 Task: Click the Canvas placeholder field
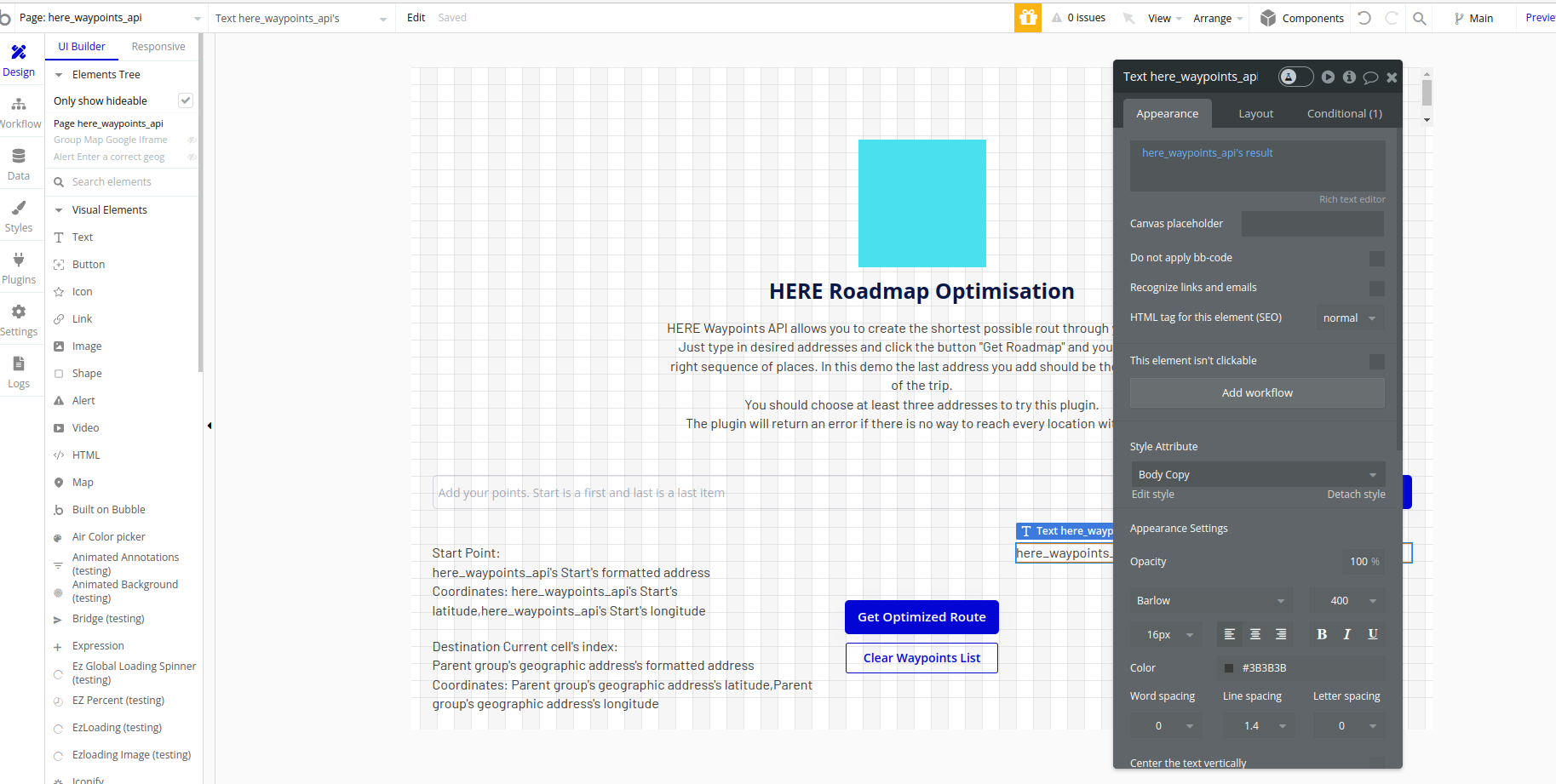pos(1312,224)
